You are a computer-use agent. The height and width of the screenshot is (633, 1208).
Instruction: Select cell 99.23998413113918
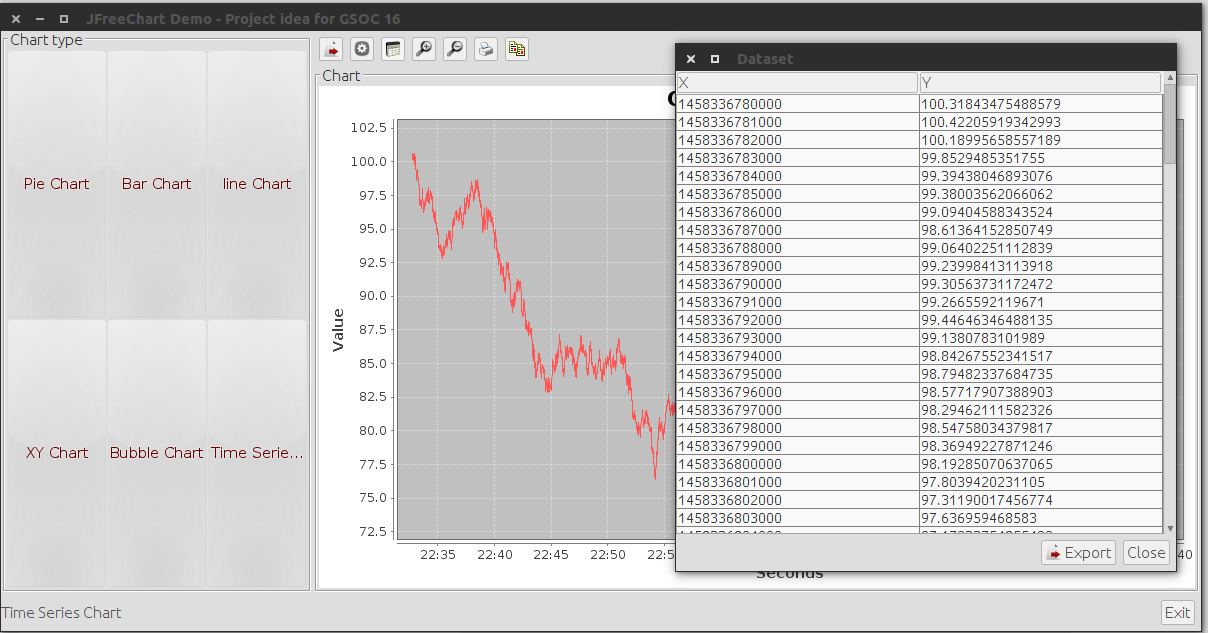1041,266
